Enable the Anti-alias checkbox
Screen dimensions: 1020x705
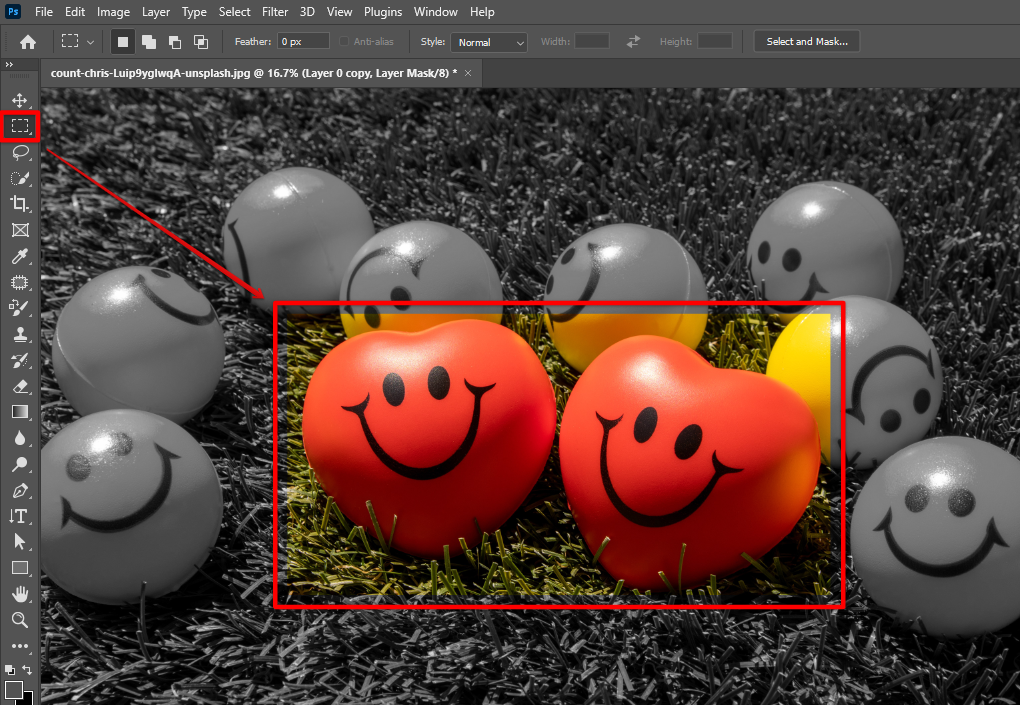[x=345, y=42]
